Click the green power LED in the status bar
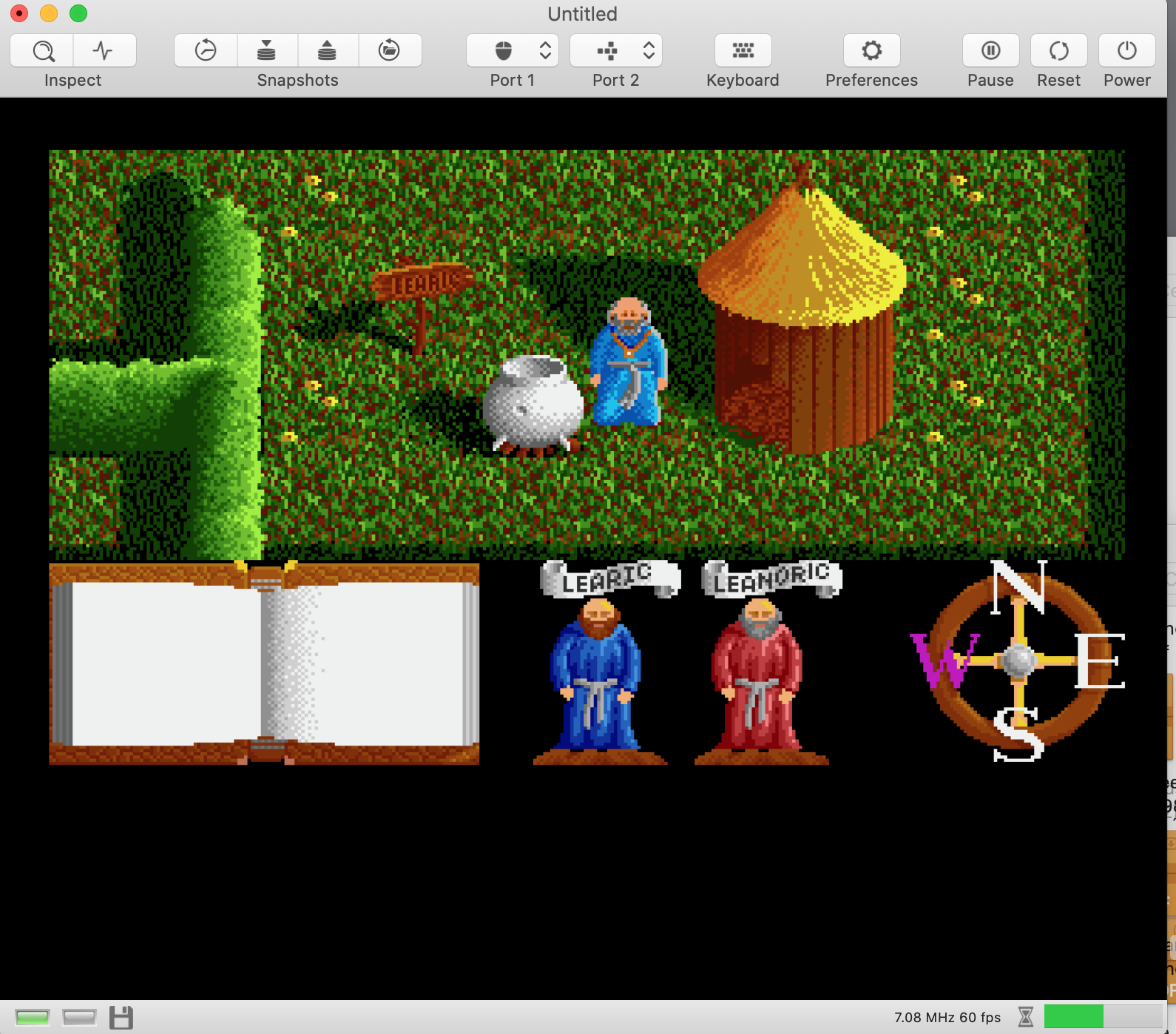The height and width of the screenshot is (1034, 1176). [x=33, y=1018]
